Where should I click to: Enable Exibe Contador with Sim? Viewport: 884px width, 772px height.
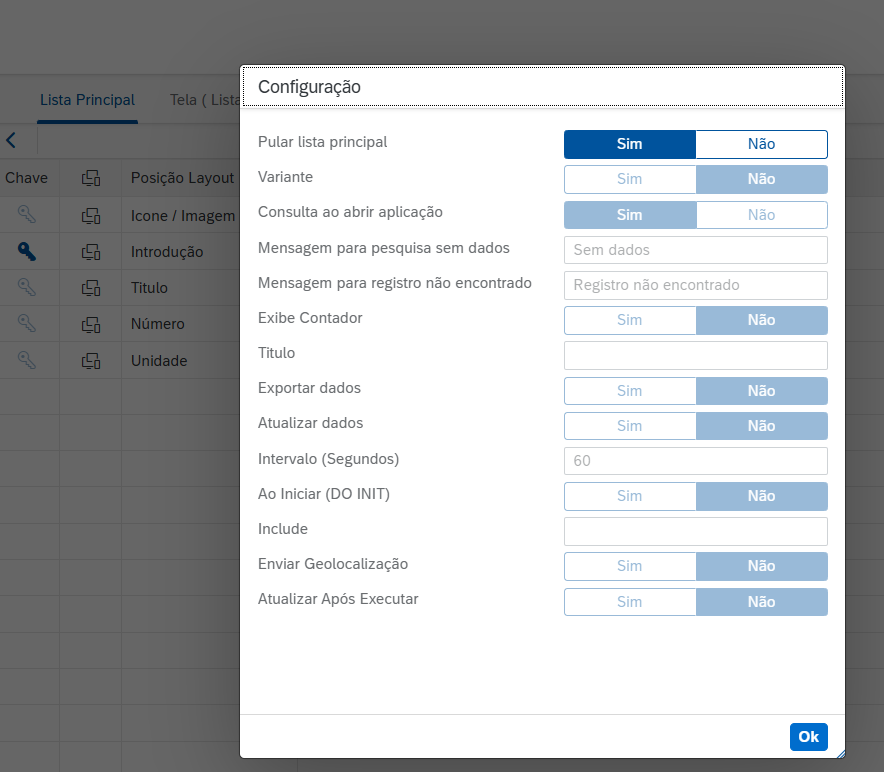click(x=630, y=320)
